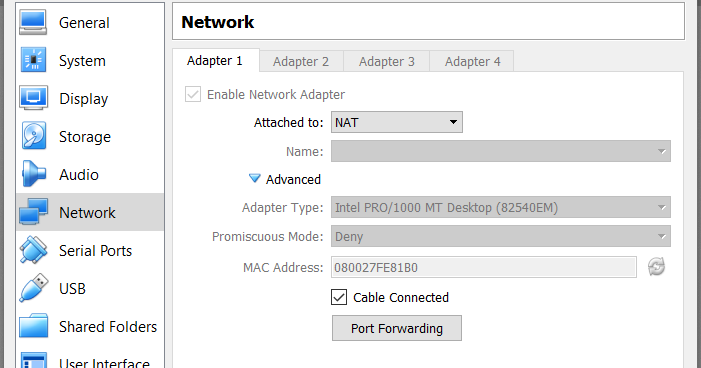This screenshot has width=701, height=368.
Task: Open the Promiscuous Mode dropdown
Action: (501, 236)
